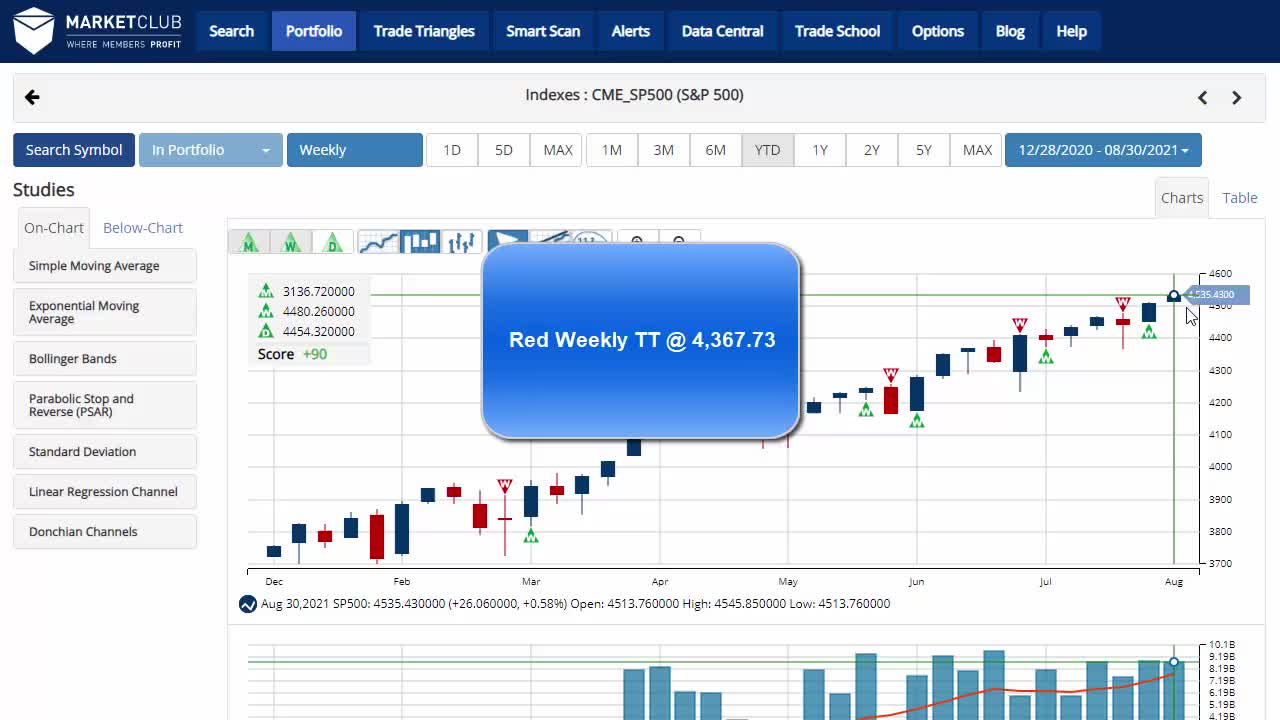Open Trade School menu
This screenshot has height=720, width=1280.
[837, 31]
